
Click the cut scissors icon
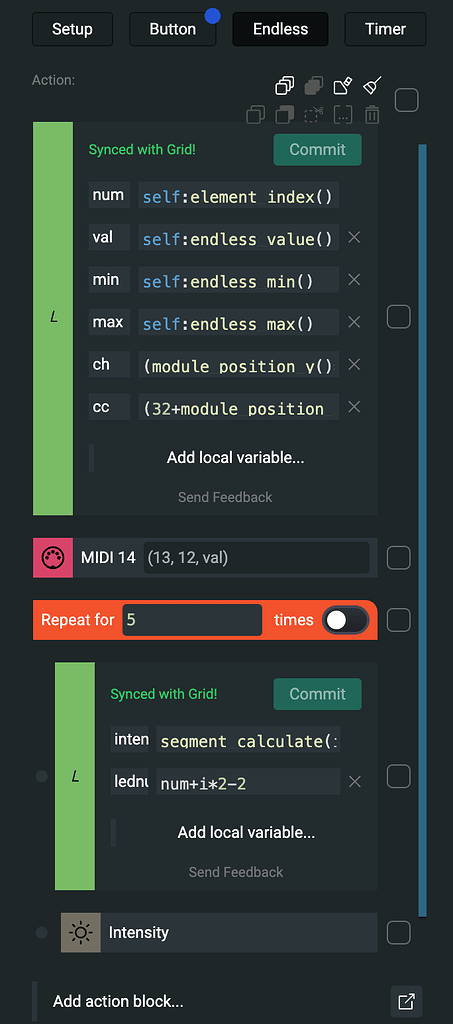point(313,115)
